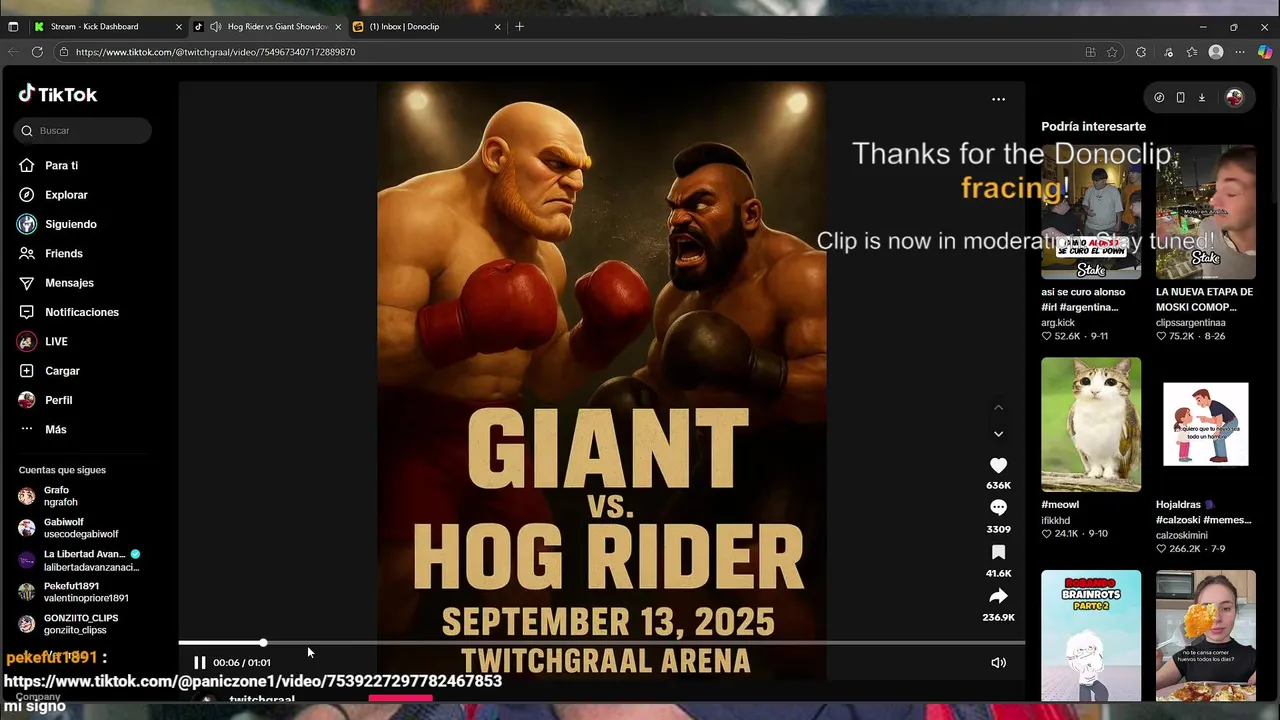1280x720 pixels.
Task: Share the video with the arrow icon
Action: pos(998,596)
